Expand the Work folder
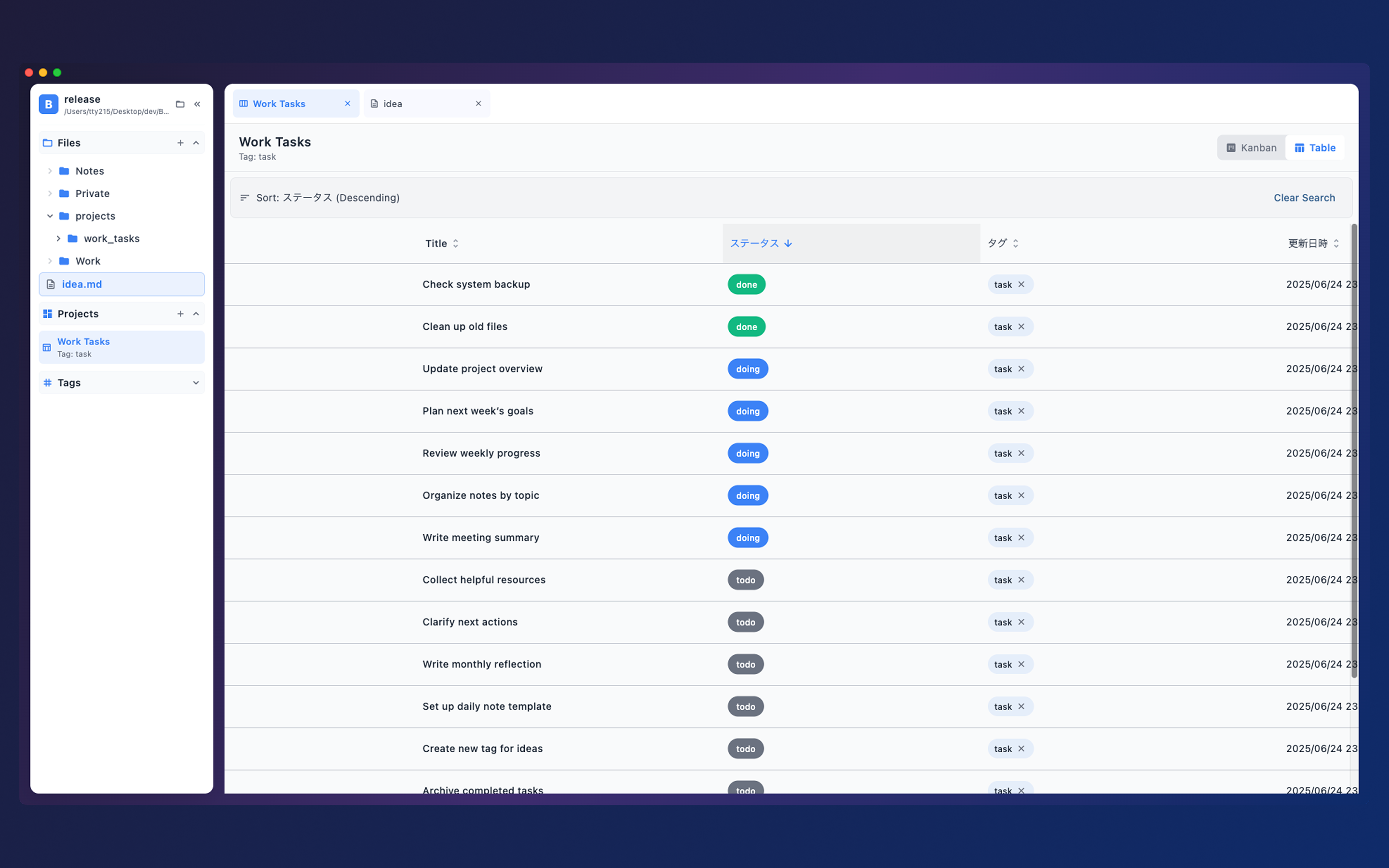 point(50,261)
